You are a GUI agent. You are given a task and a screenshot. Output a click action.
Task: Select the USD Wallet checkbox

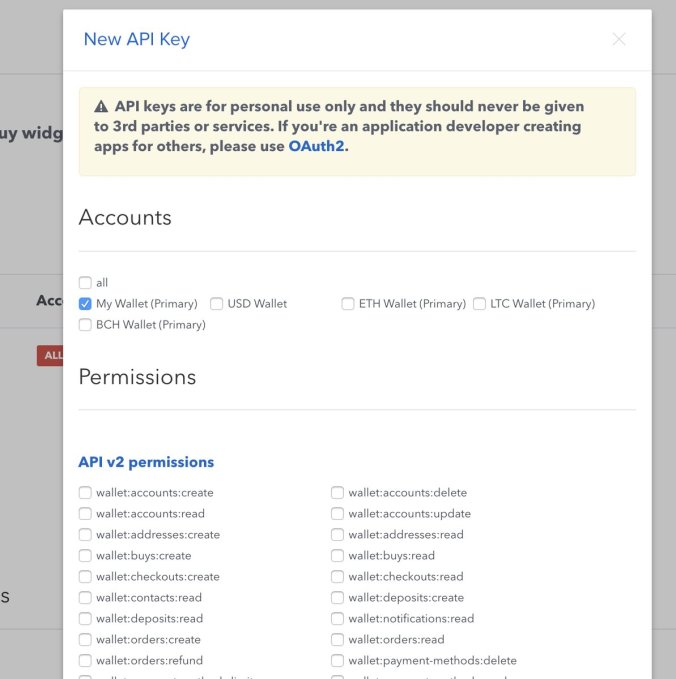[x=217, y=304]
